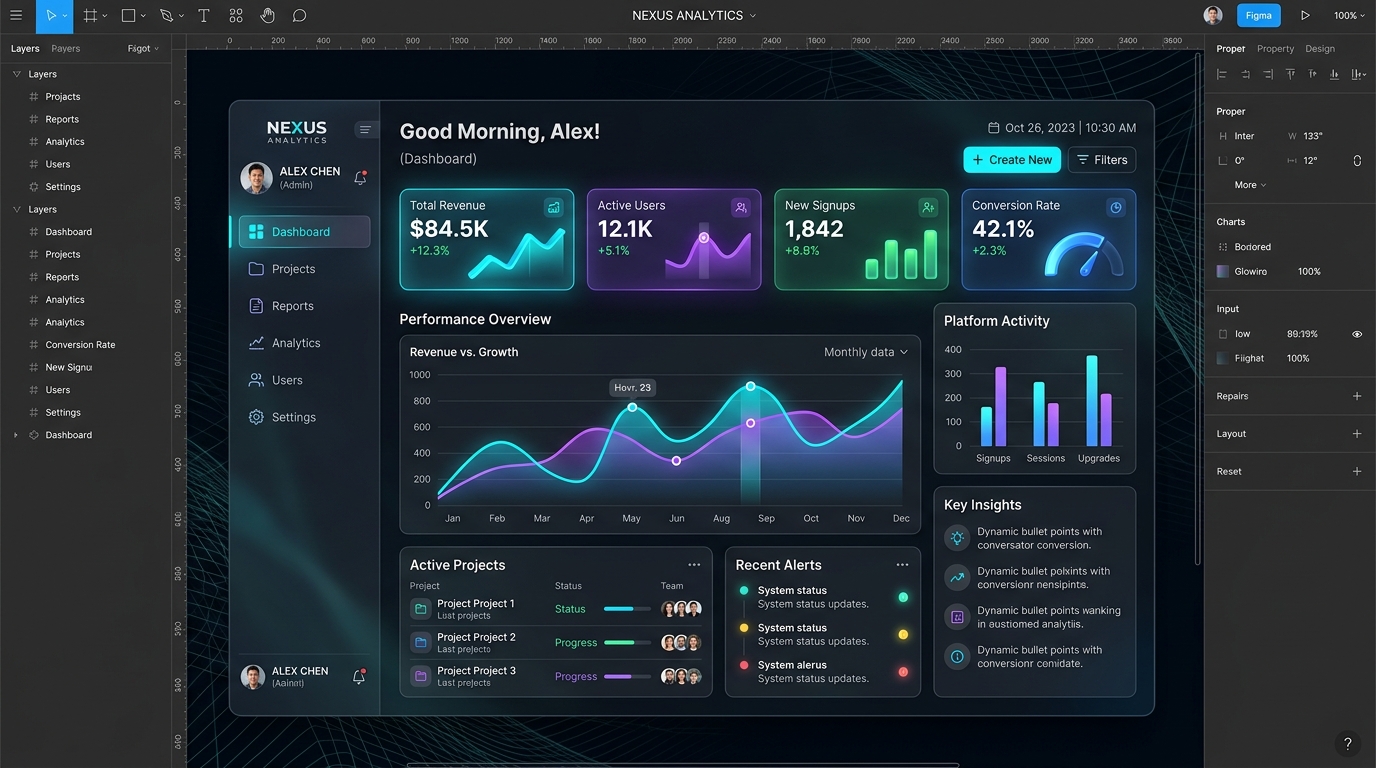Click the Present play icon
The image size is (1376, 768).
tap(1305, 16)
